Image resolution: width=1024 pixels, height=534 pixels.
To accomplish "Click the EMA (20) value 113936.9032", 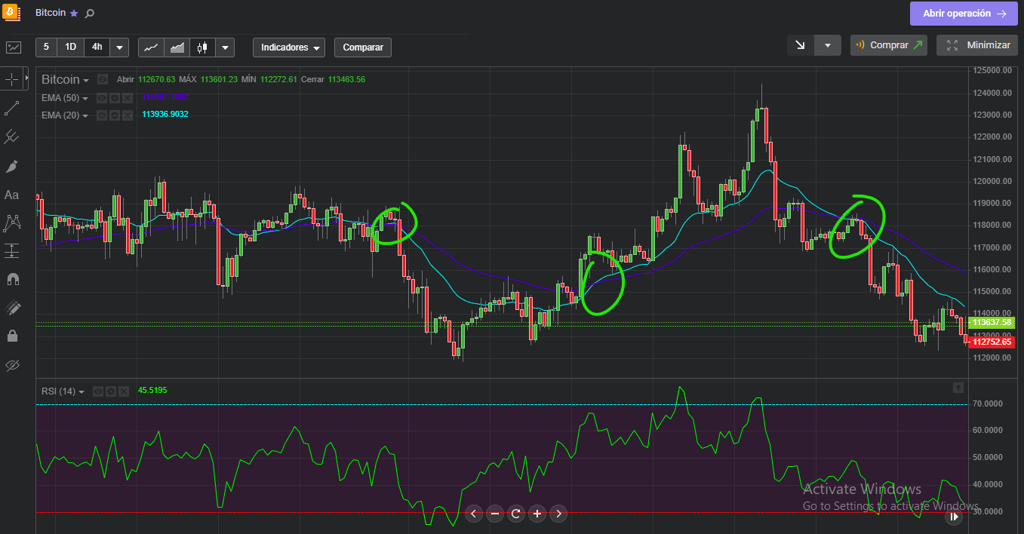I will coord(165,114).
